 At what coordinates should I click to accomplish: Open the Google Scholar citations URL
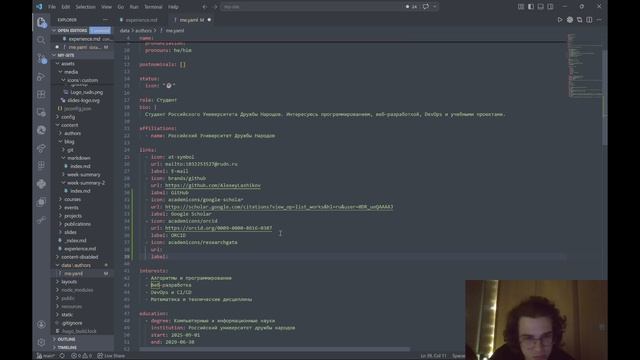pos(279,207)
